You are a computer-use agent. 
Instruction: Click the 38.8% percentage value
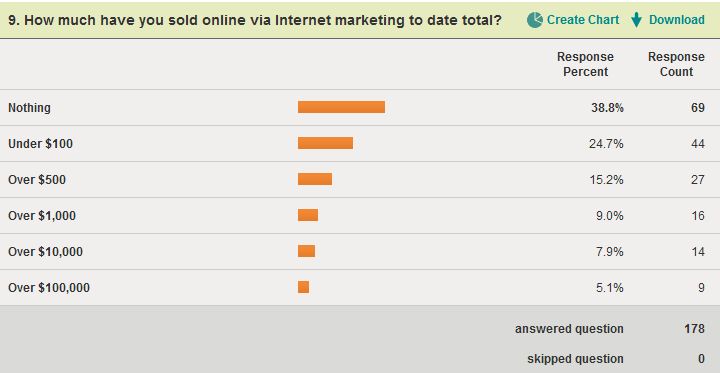[x=607, y=108]
